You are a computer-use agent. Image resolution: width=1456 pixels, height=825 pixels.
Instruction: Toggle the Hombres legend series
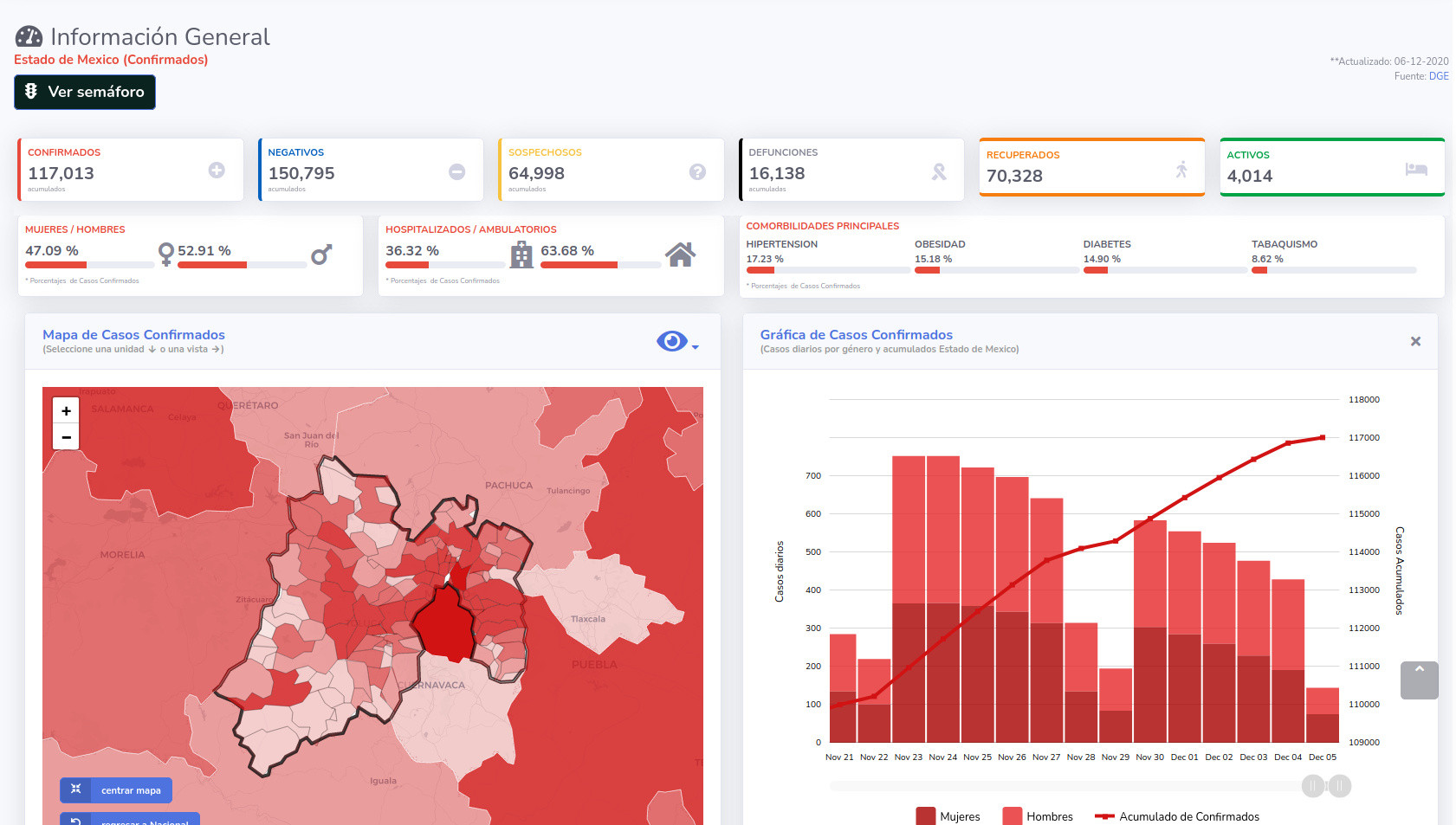coord(1038,816)
